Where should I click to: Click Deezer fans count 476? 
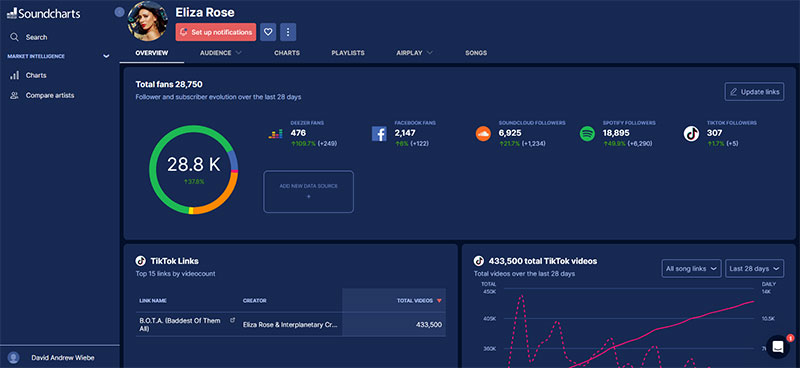pos(298,133)
